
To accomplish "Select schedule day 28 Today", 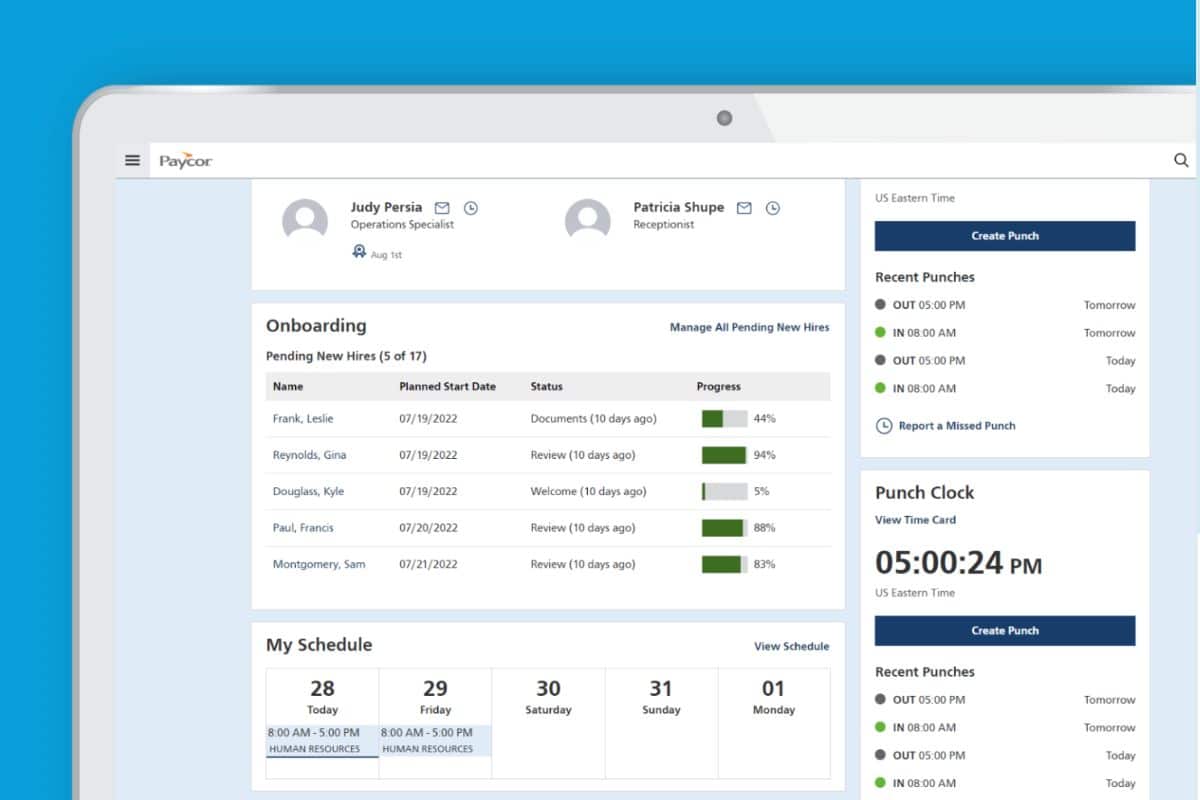I will [x=322, y=697].
